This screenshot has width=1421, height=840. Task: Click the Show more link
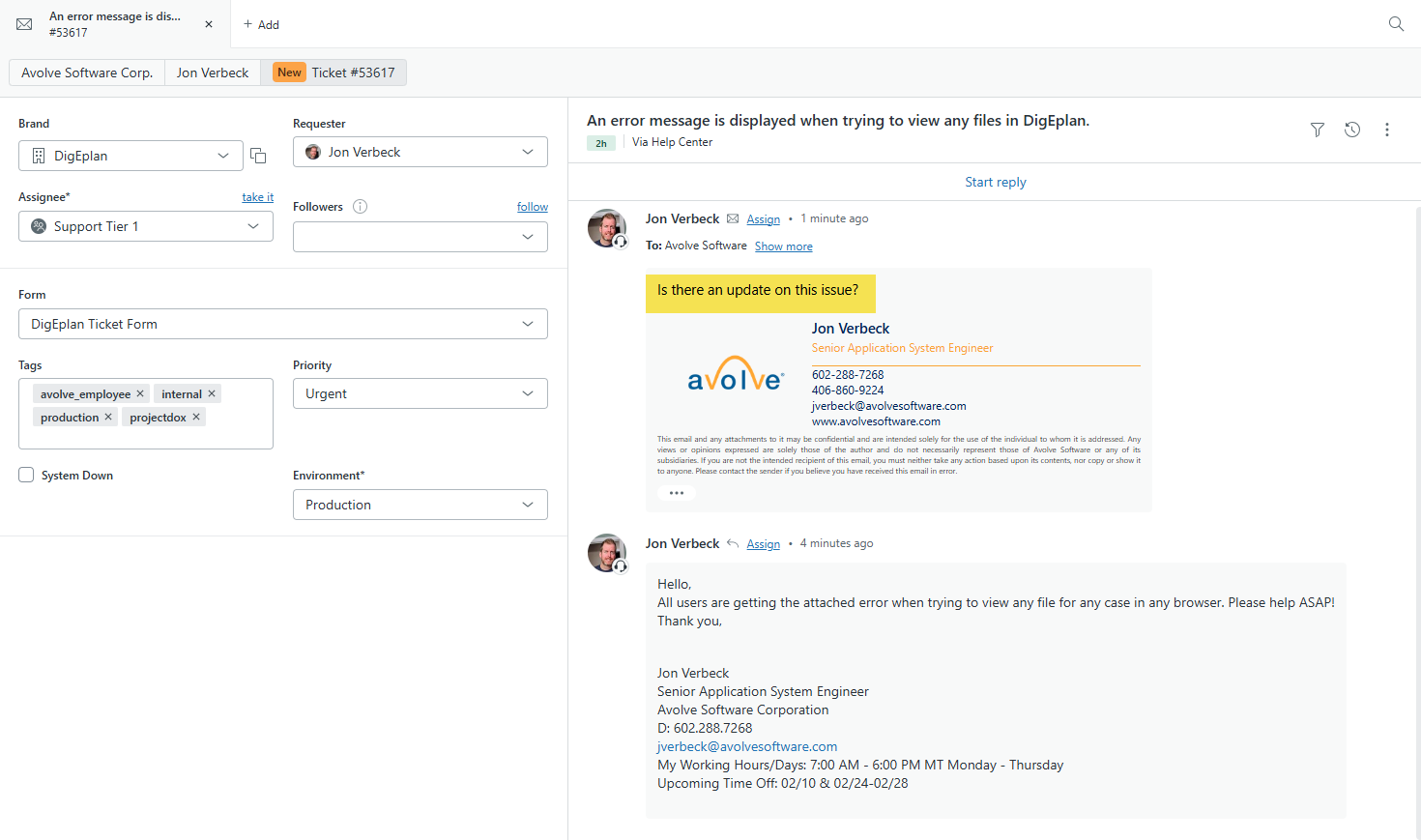(784, 246)
